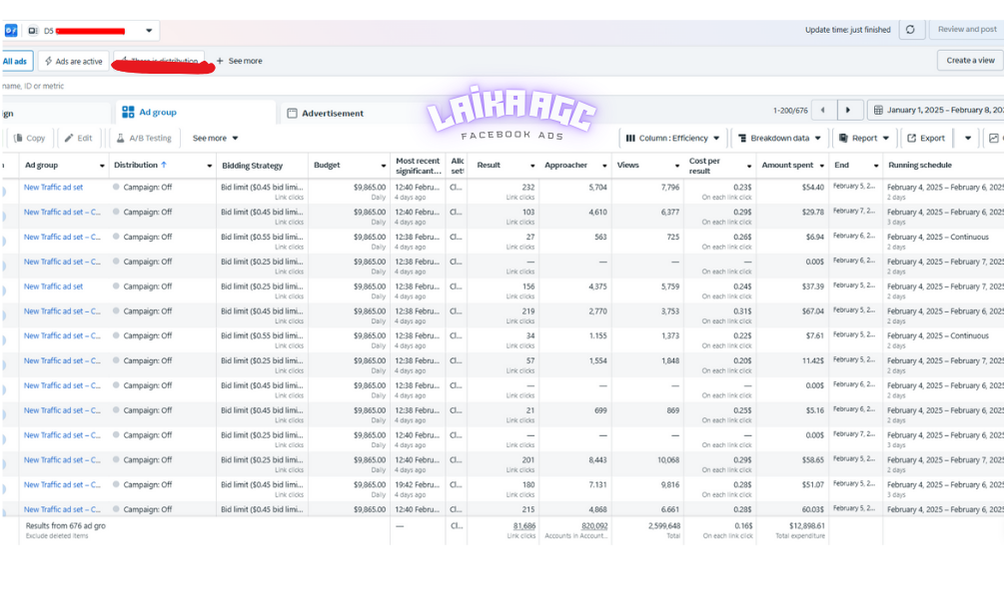The image size is (1004, 590).
Task: Expand the Breakdown data dropdown
Action: (x=779, y=138)
